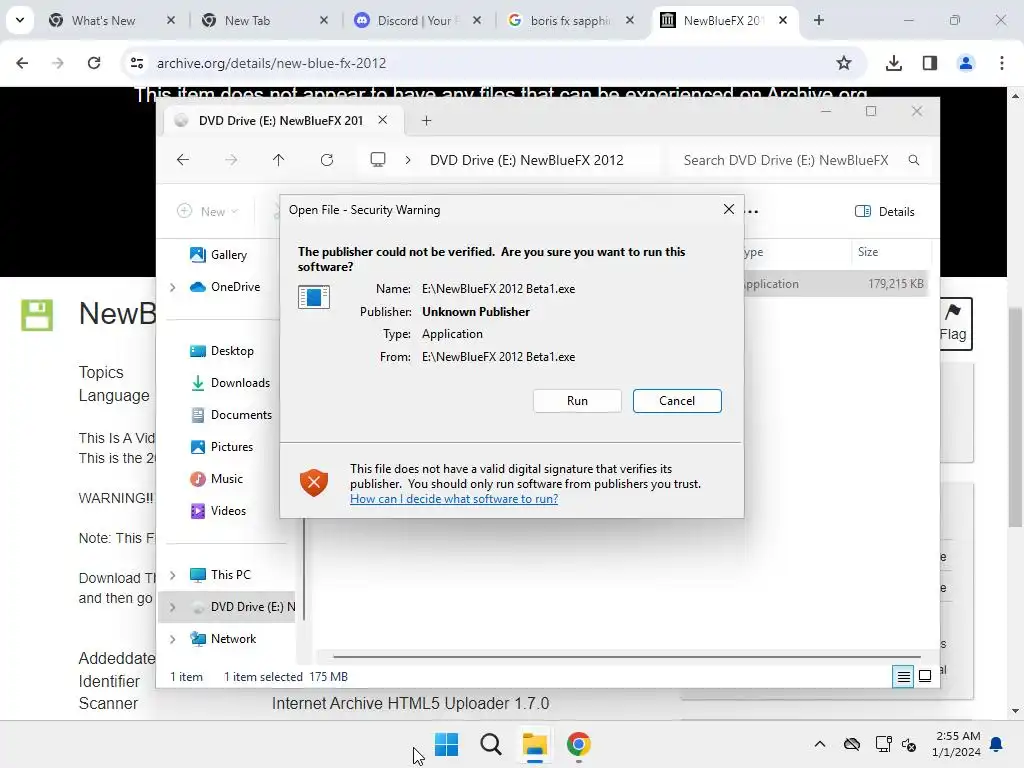Expand the Network tree node
The image size is (1024, 768).
tap(172, 639)
